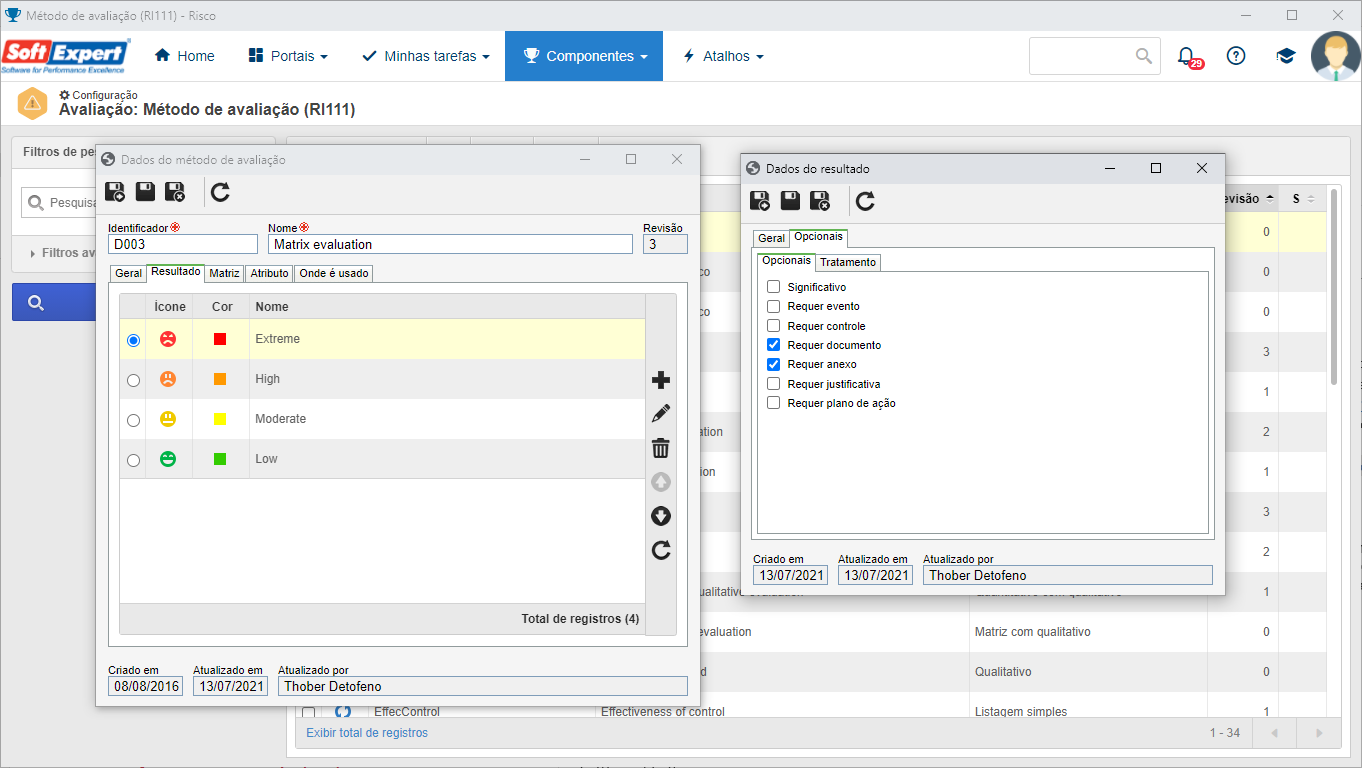This screenshot has width=1362, height=768.
Task: Click save and exit icon in method dialog
Action: click(x=175, y=192)
